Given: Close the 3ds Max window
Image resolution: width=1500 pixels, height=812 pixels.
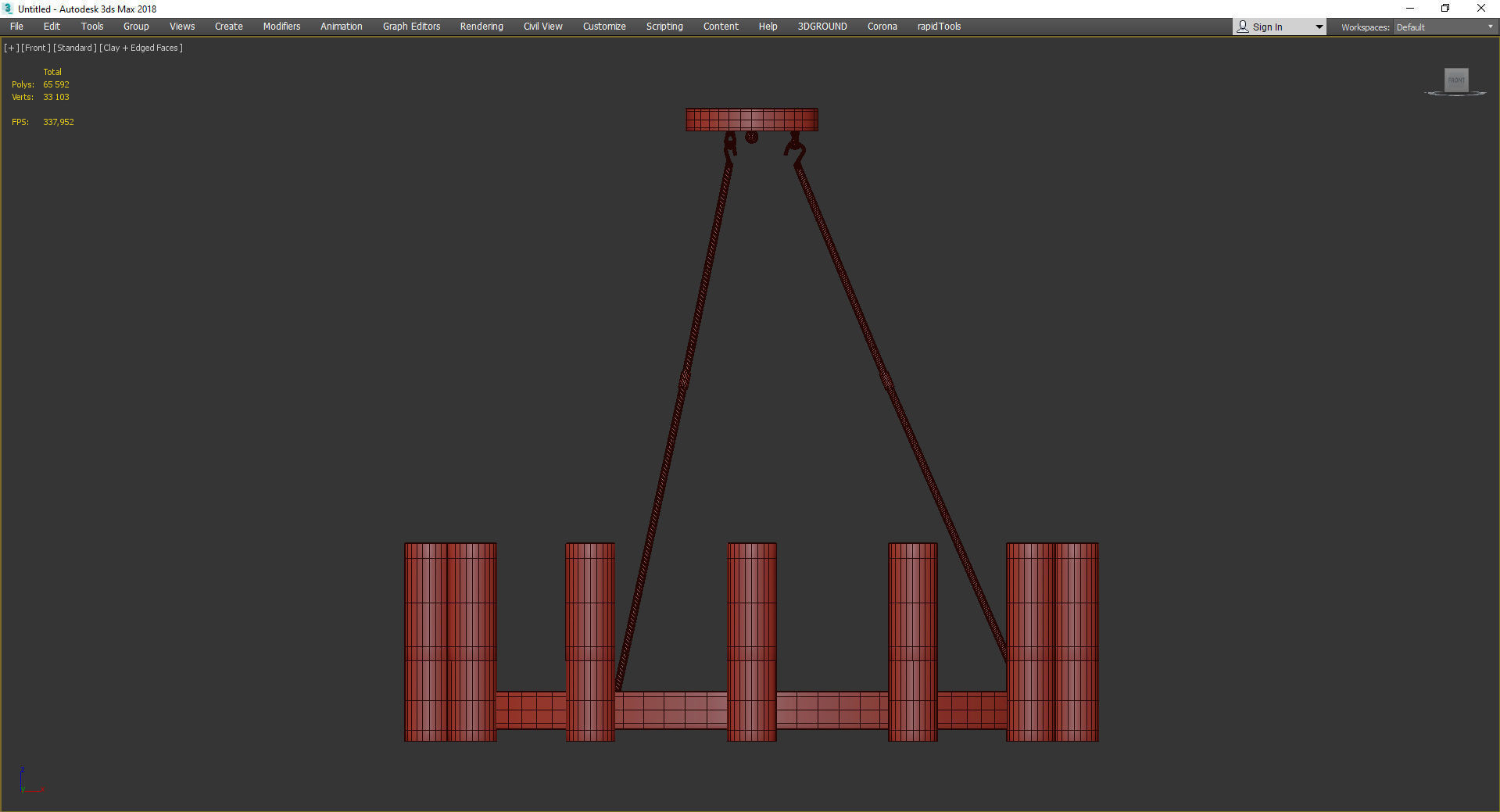Looking at the screenshot, I should (x=1481, y=9).
